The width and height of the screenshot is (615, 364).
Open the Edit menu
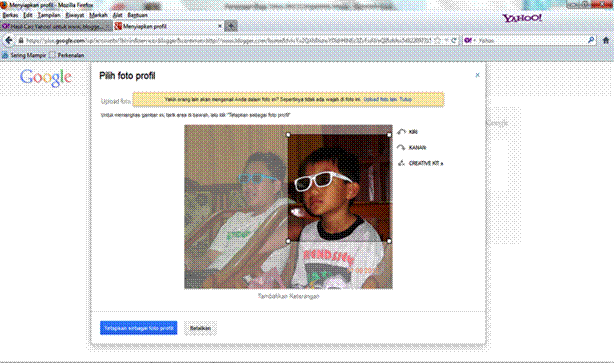click(x=27, y=15)
